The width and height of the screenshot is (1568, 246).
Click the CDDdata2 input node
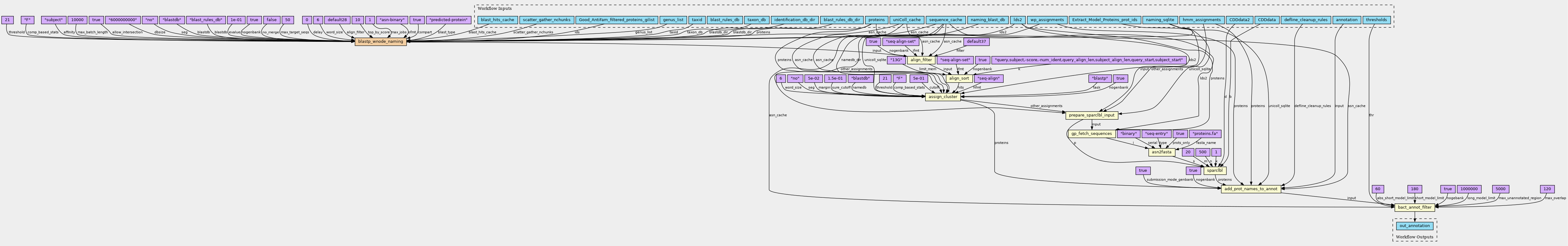1239,20
